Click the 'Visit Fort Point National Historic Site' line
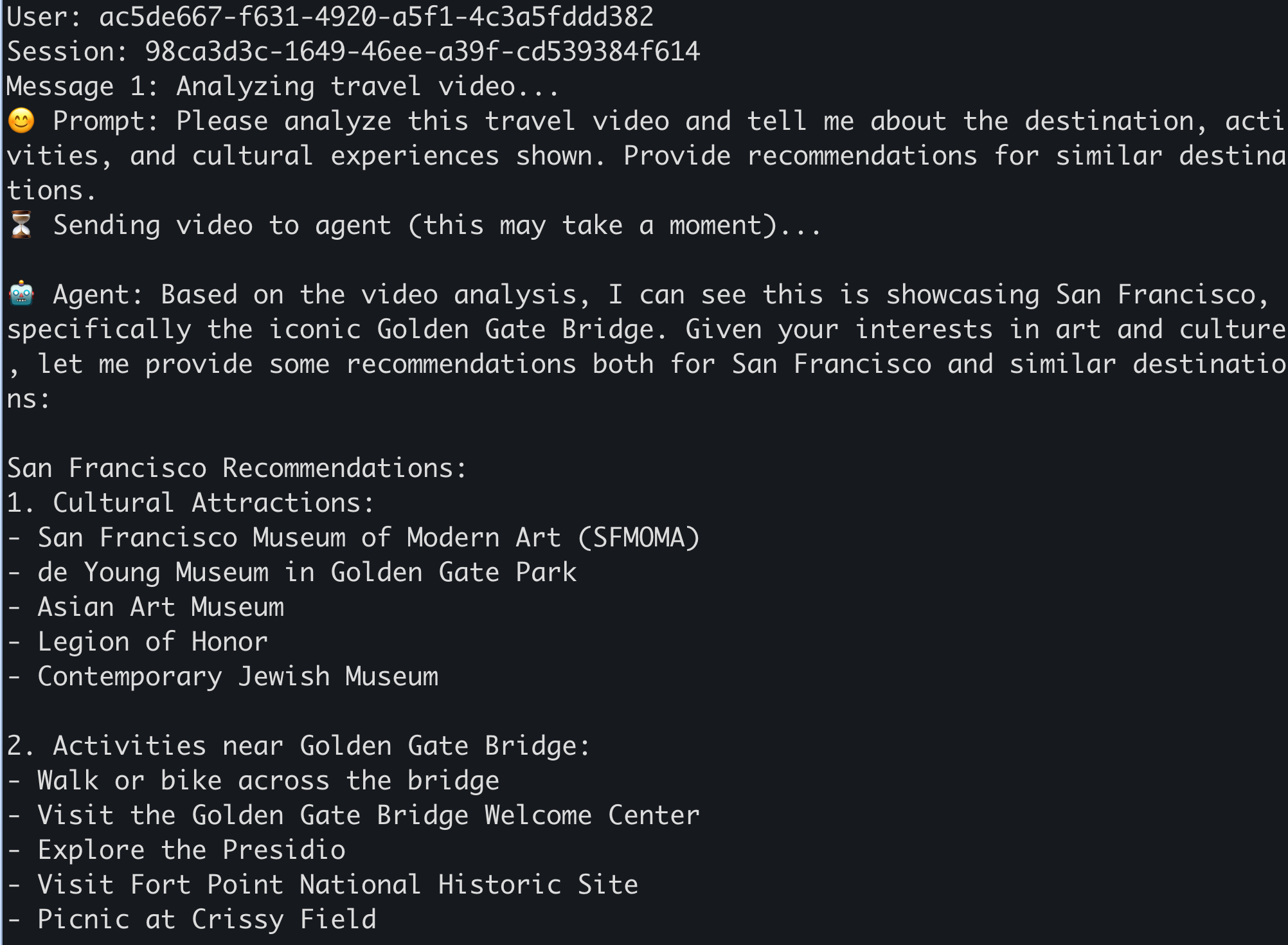Screen dimensions: 1288x945 point(337,885)
